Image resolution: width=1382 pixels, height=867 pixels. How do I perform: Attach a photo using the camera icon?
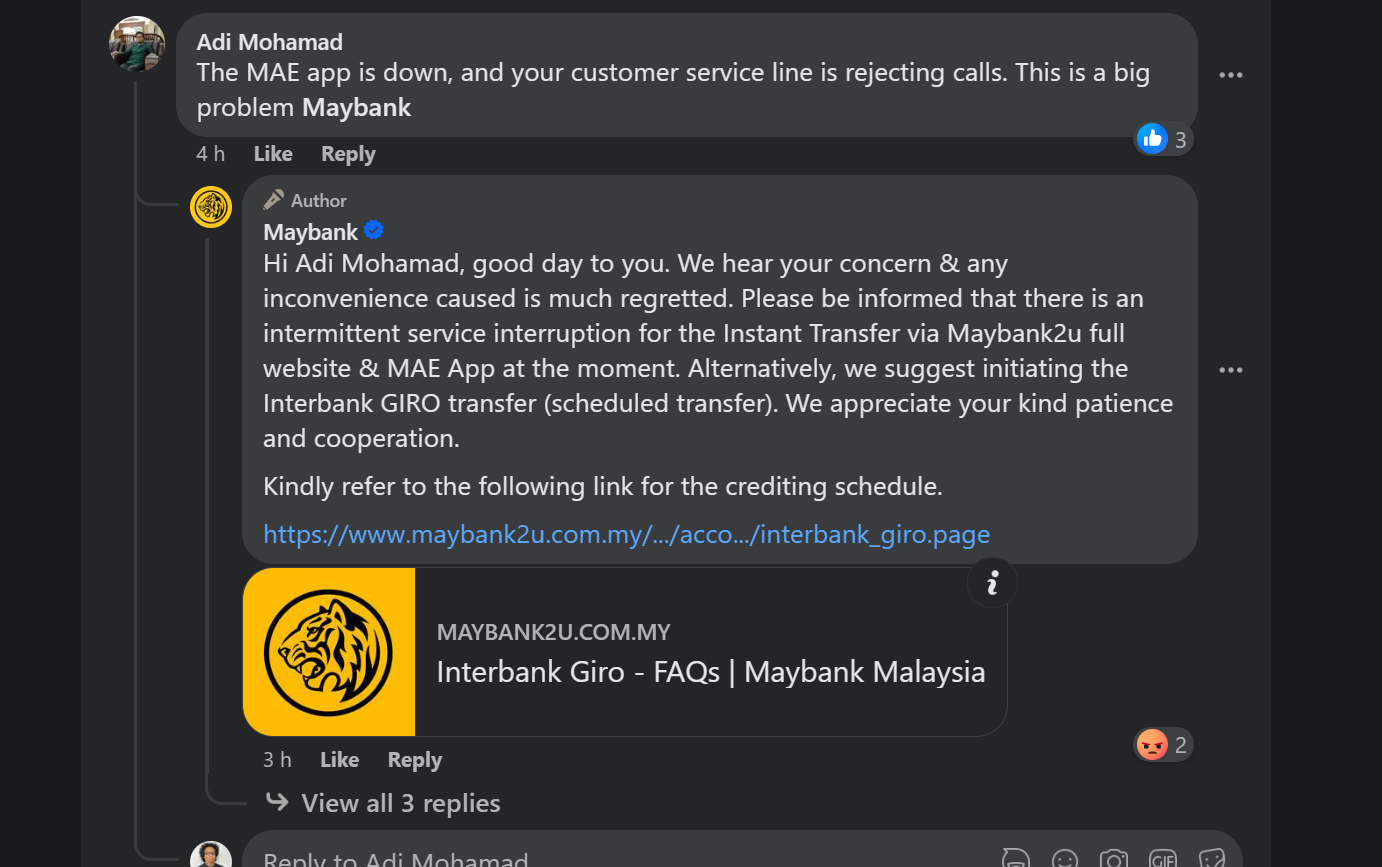[1113, 857]
